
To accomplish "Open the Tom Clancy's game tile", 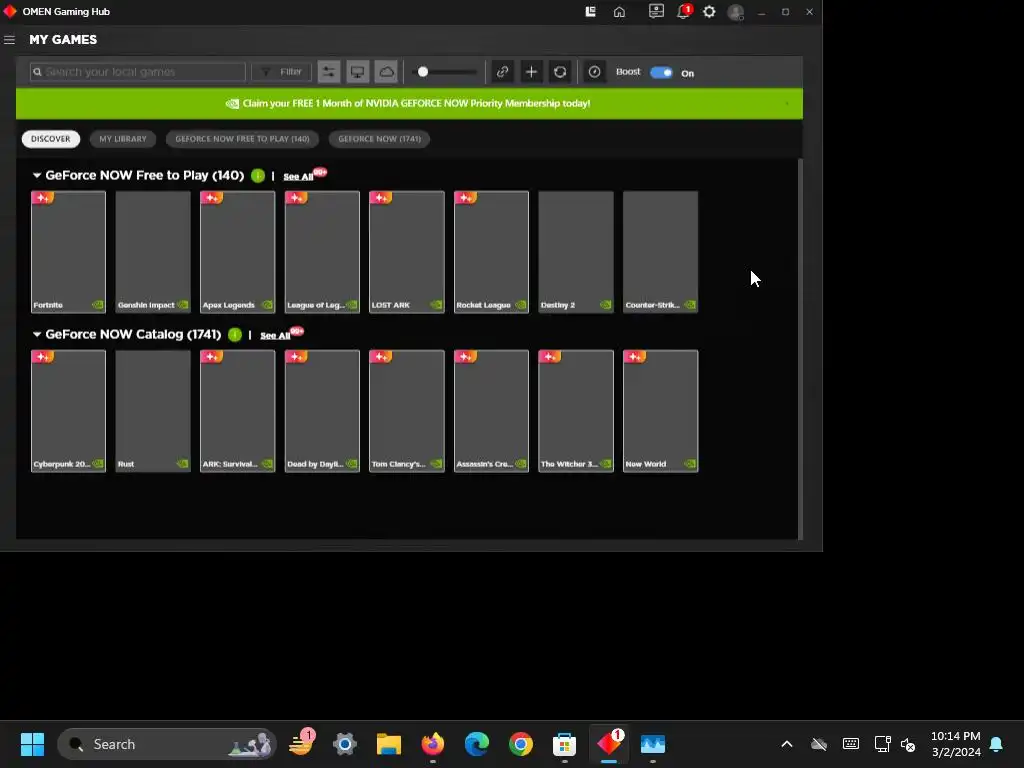I will (x=407, y=411).
